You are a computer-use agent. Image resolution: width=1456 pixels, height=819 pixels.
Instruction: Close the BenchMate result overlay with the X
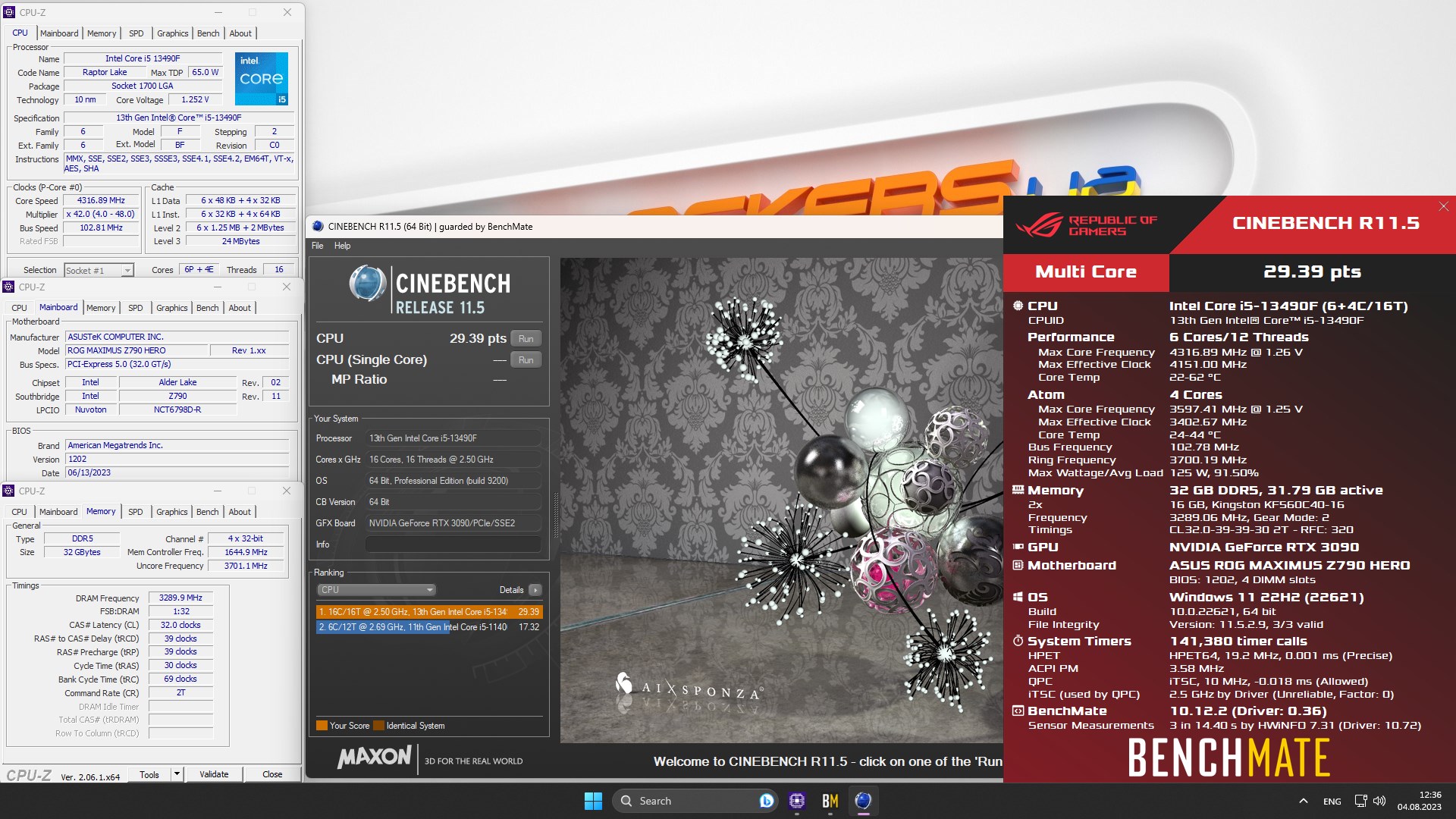pos(1444,206)
